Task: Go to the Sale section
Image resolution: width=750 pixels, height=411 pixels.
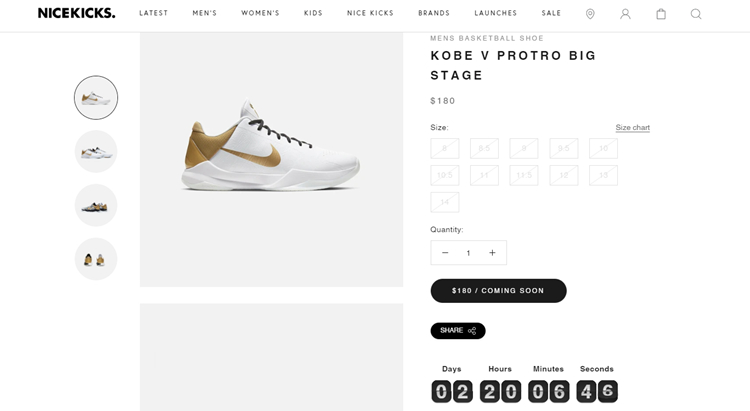Action: (x=552, y=14)
